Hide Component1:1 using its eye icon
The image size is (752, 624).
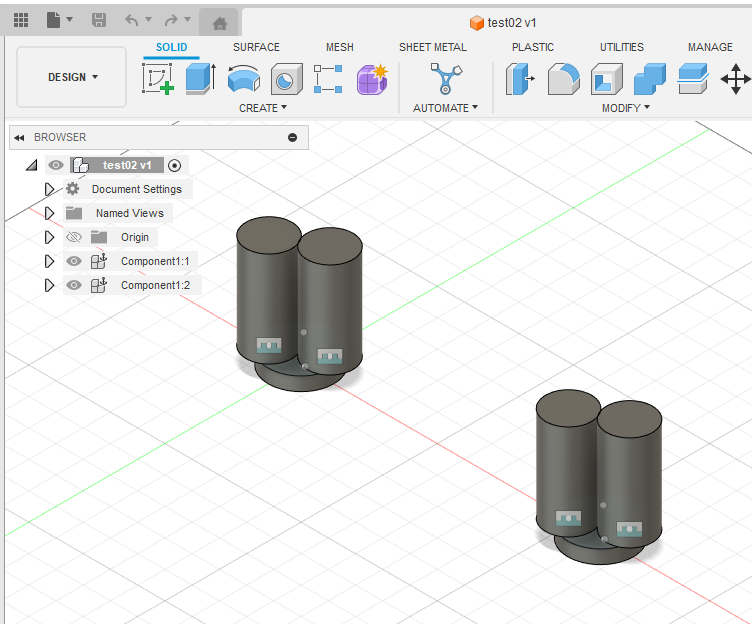click(x=74, y=261)
